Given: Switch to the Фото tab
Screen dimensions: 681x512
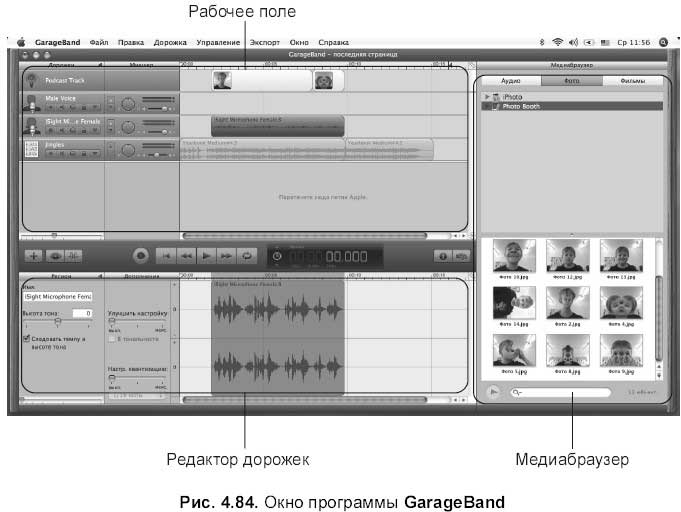Looking at the screenshot, I should tap(572, 81).
